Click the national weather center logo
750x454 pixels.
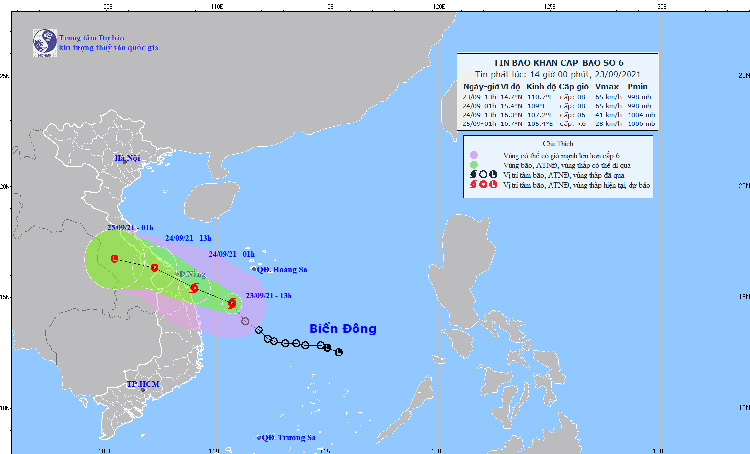(44, 43)
